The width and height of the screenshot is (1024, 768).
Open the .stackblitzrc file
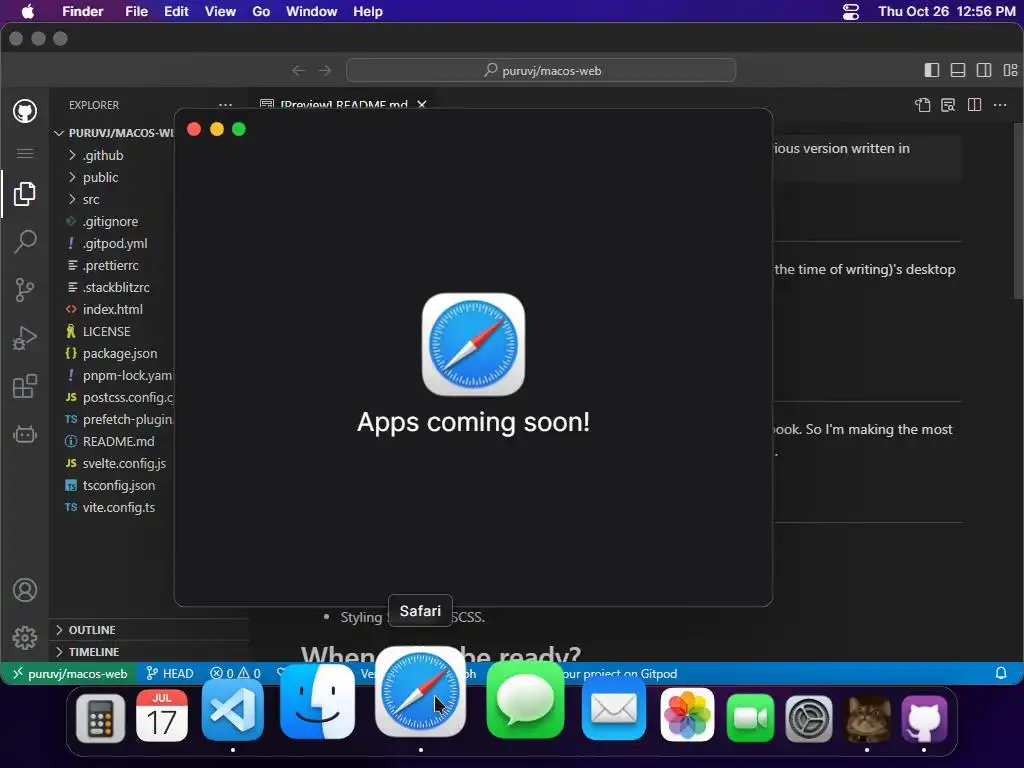tap(113, 287)
